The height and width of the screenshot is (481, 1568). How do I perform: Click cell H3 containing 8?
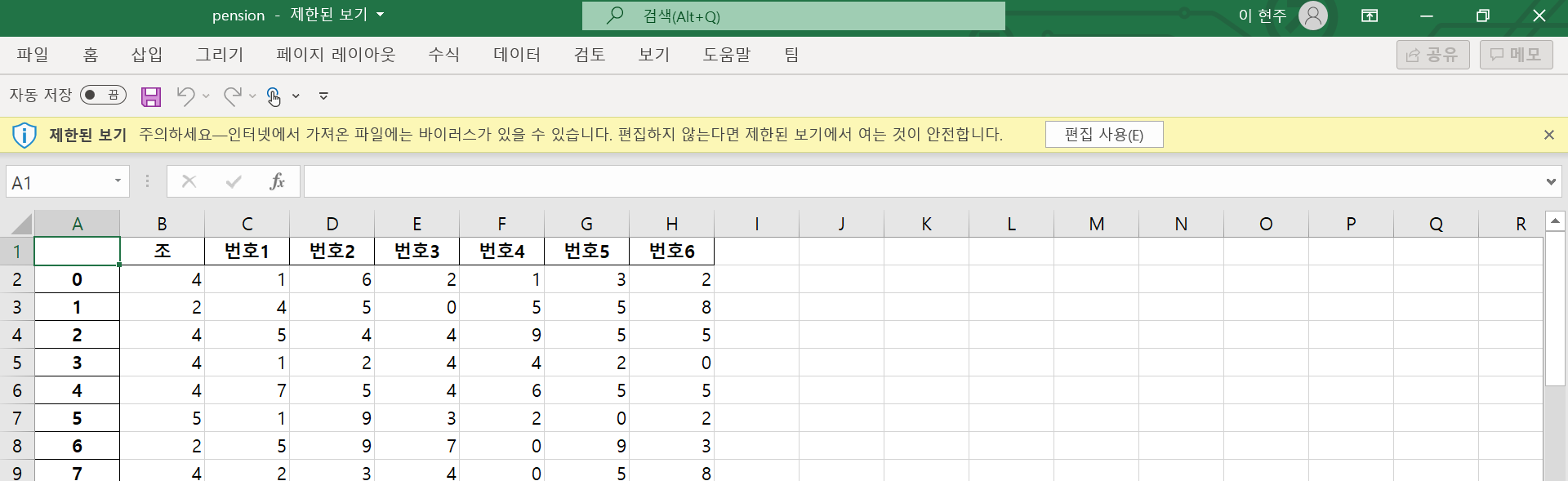[672, 307]
